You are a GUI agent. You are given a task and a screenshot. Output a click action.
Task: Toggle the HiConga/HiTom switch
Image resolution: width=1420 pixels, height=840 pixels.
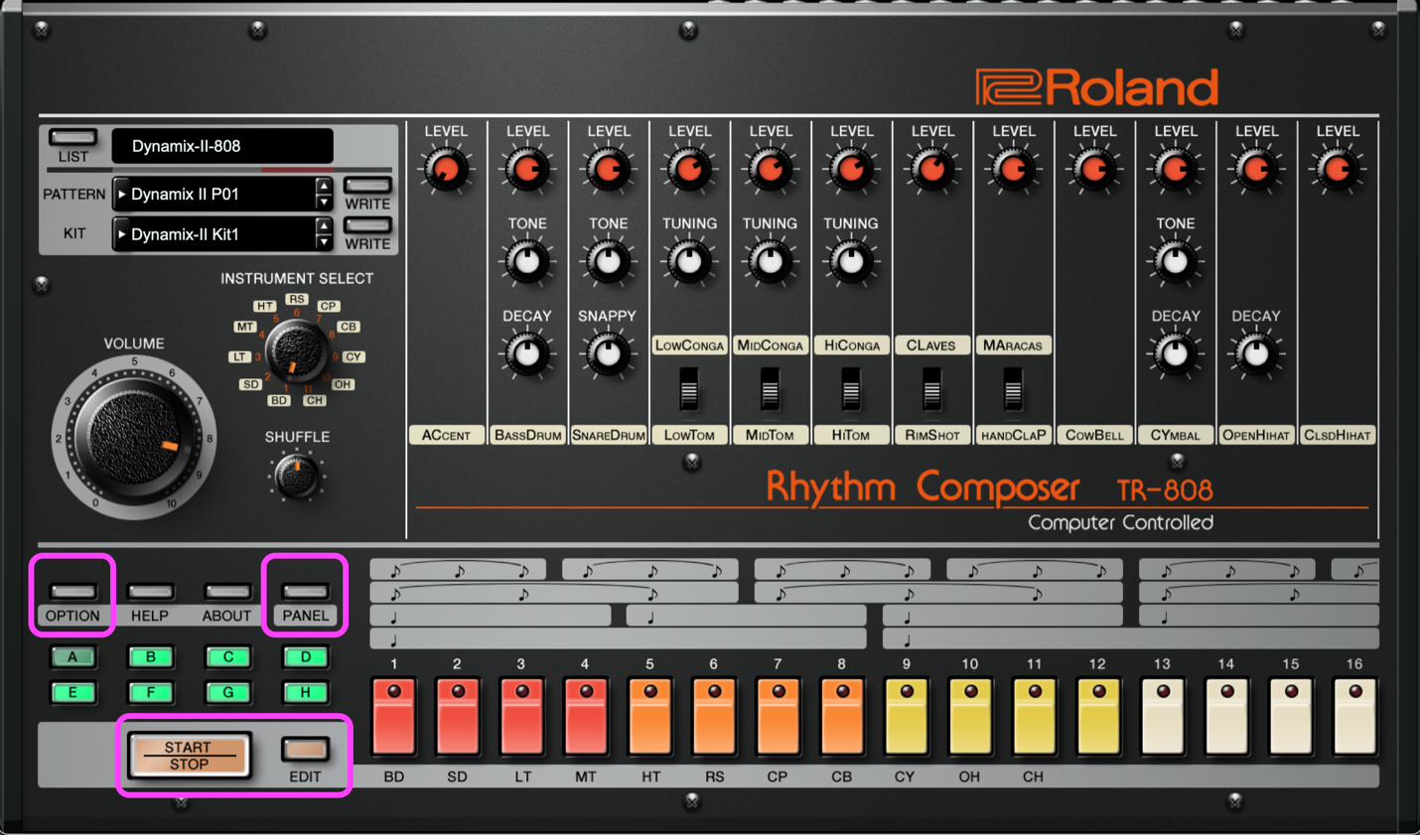[851, 389]
